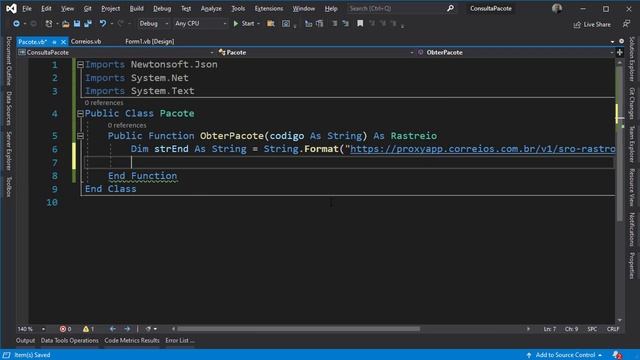This screenshot has height=360, width=640.
Task: Undo the last edit via toolbar
Action: click(x=102, y=24)
